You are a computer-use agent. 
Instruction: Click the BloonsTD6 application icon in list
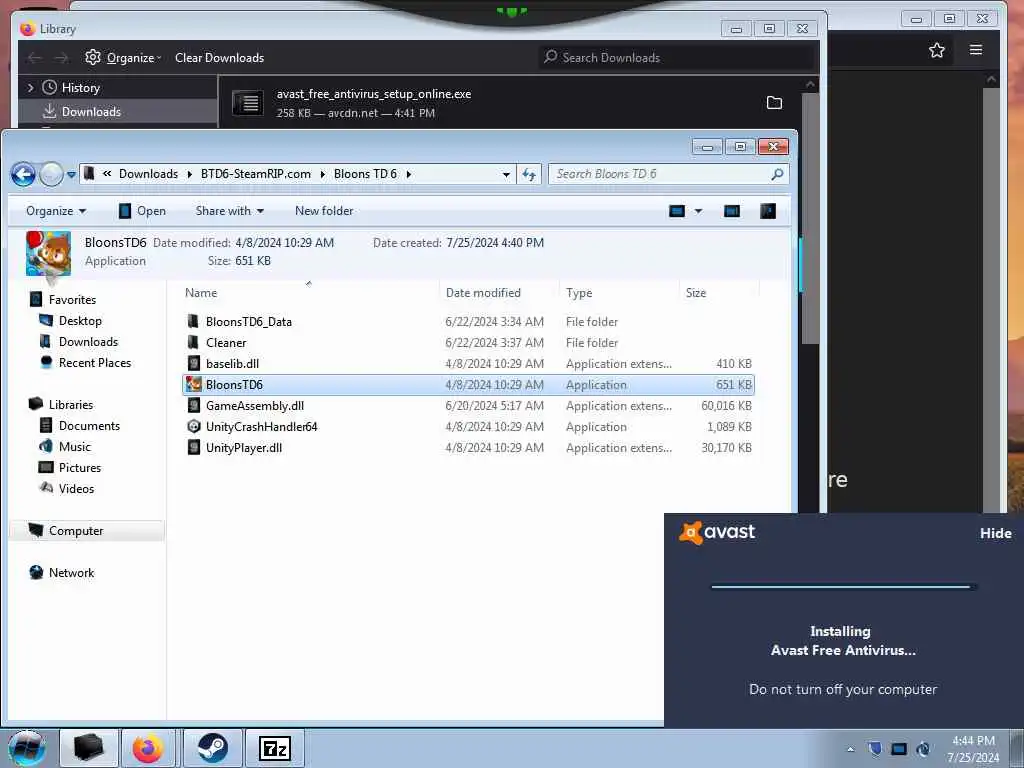click(x=194, y=385)
